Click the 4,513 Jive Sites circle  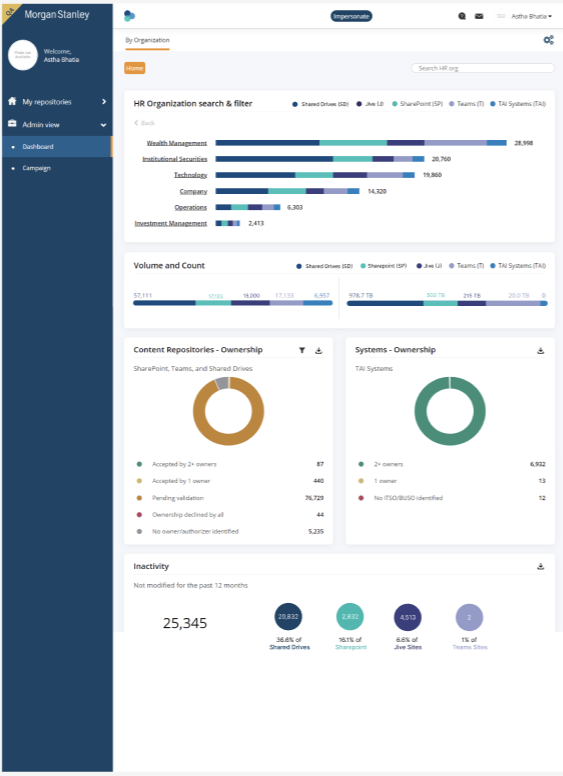[x=408, y=617]
